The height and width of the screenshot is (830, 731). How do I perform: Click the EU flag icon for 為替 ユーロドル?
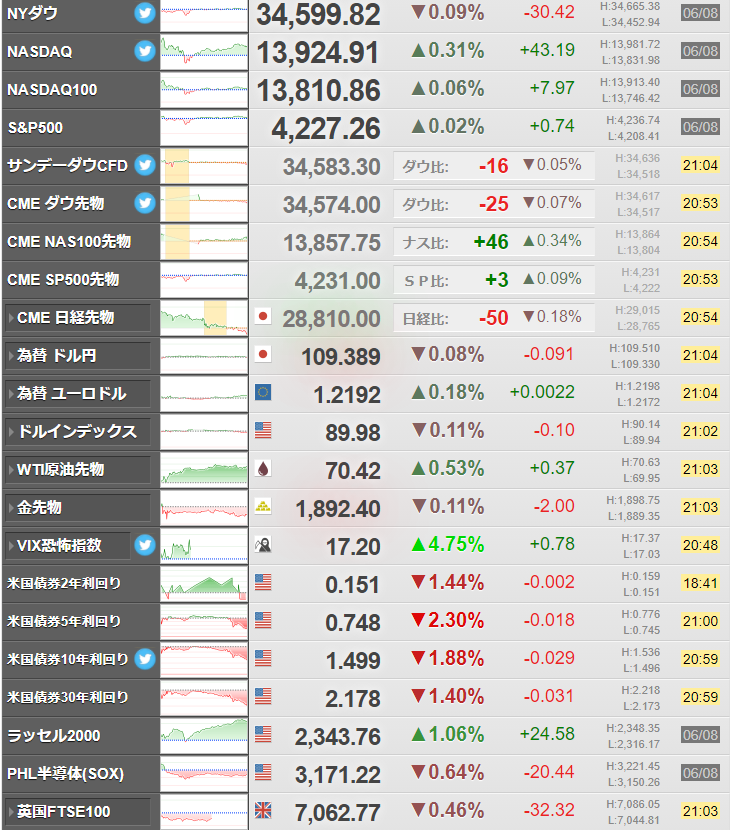click(x=263, y=392)
